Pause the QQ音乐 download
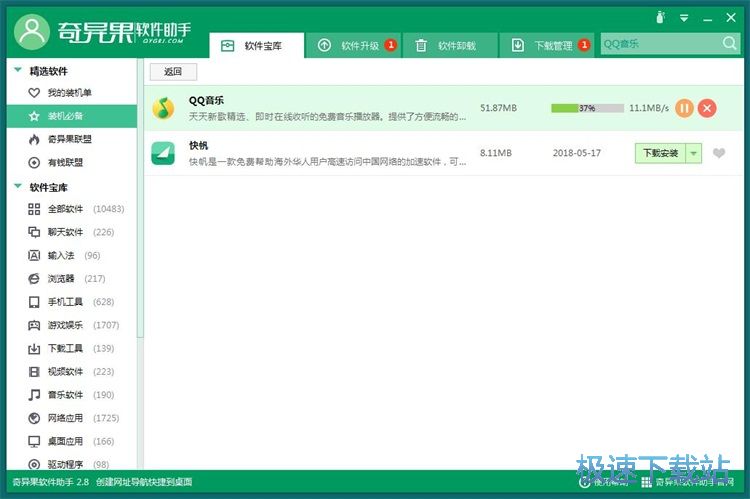Screen dimensions: 750x499 (684, 108)
